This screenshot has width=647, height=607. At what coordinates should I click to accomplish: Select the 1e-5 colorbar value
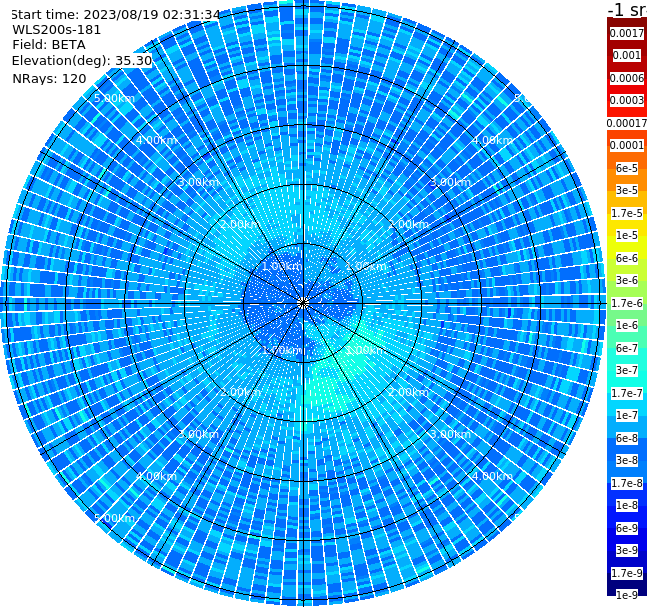tap(627, 235)
